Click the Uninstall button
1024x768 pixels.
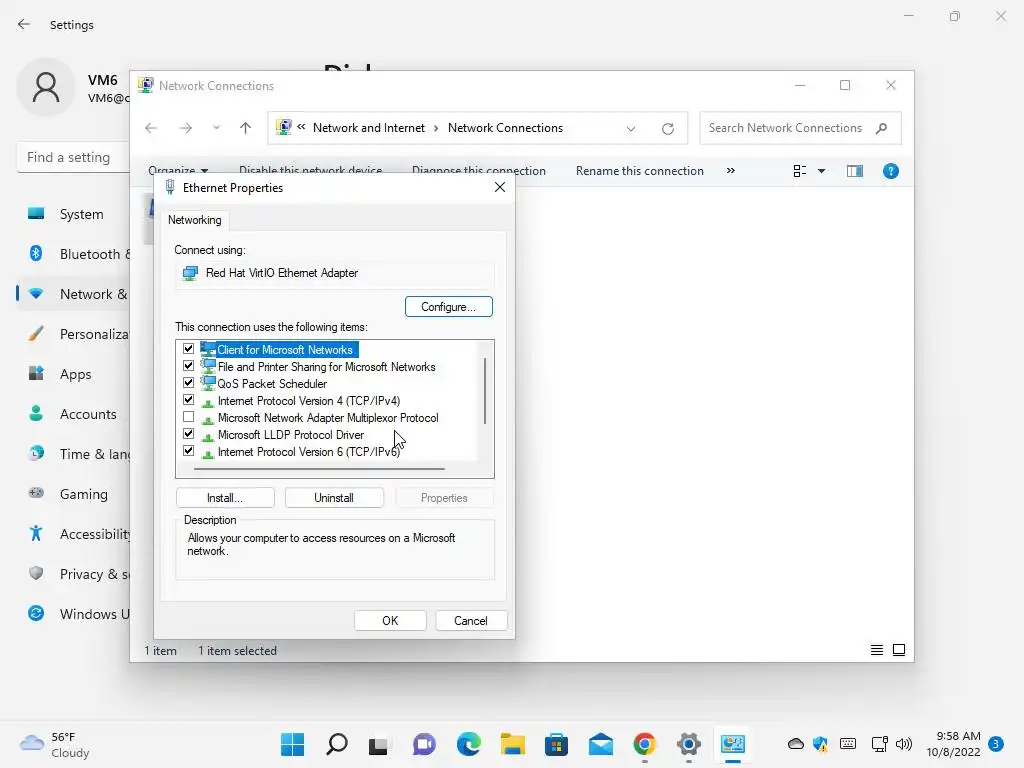pyautogui.click(x=334, y=498)
